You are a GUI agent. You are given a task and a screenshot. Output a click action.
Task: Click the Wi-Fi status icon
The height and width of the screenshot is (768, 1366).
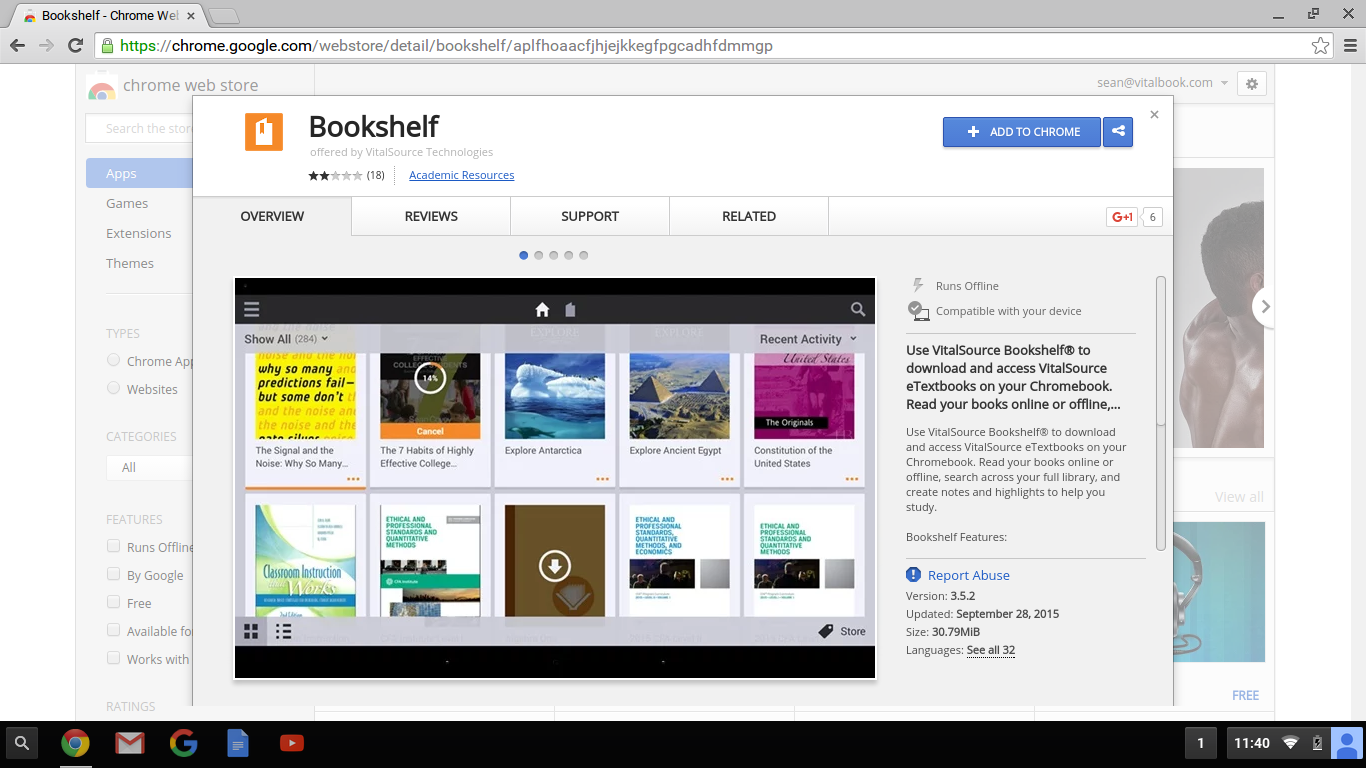[x=1290, y=743]
